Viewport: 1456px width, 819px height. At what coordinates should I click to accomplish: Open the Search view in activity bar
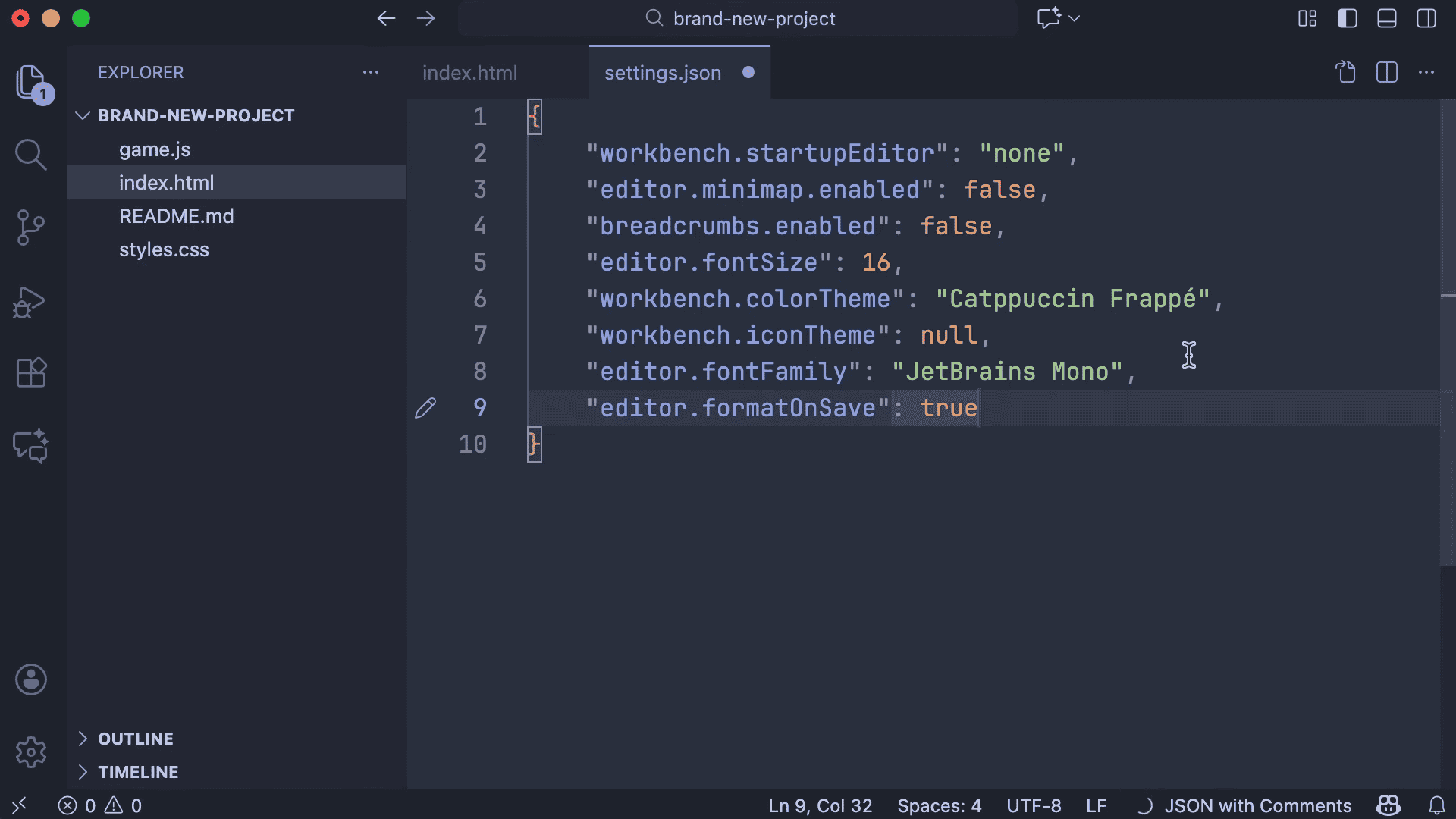(x=30, y=155)
